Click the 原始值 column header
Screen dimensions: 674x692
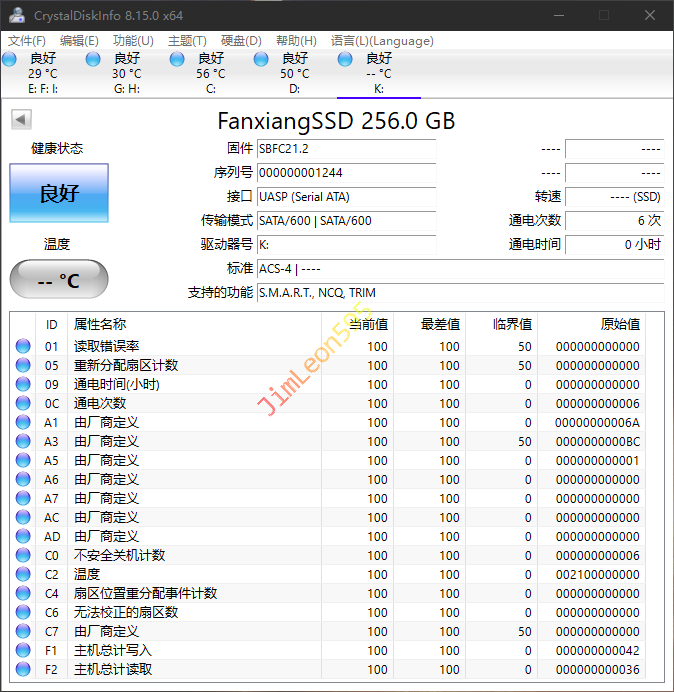[619, 324]
